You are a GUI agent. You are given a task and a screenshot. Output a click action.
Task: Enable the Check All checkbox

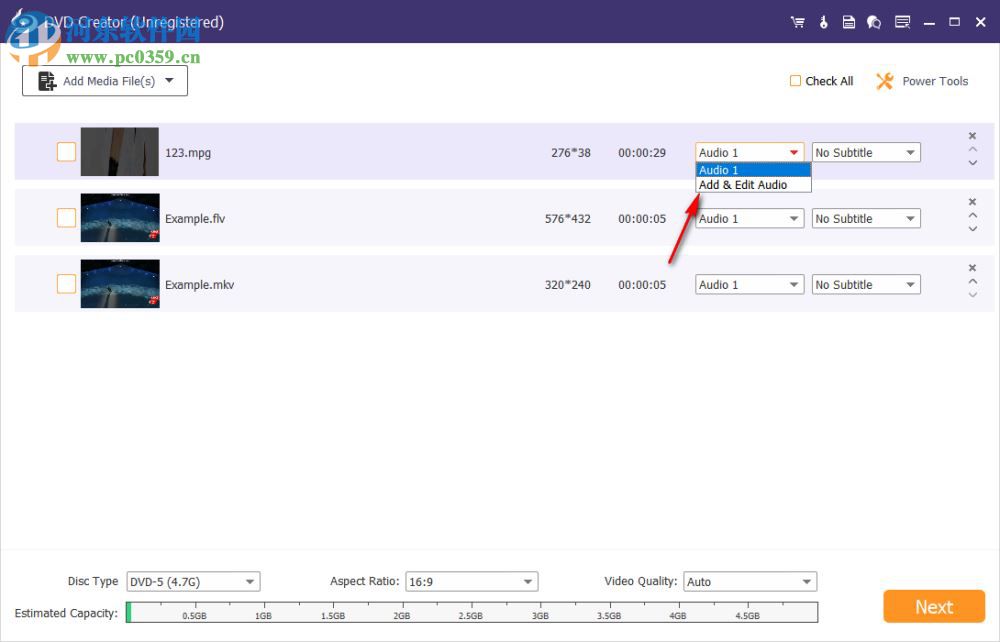click(x=795, y=81)
